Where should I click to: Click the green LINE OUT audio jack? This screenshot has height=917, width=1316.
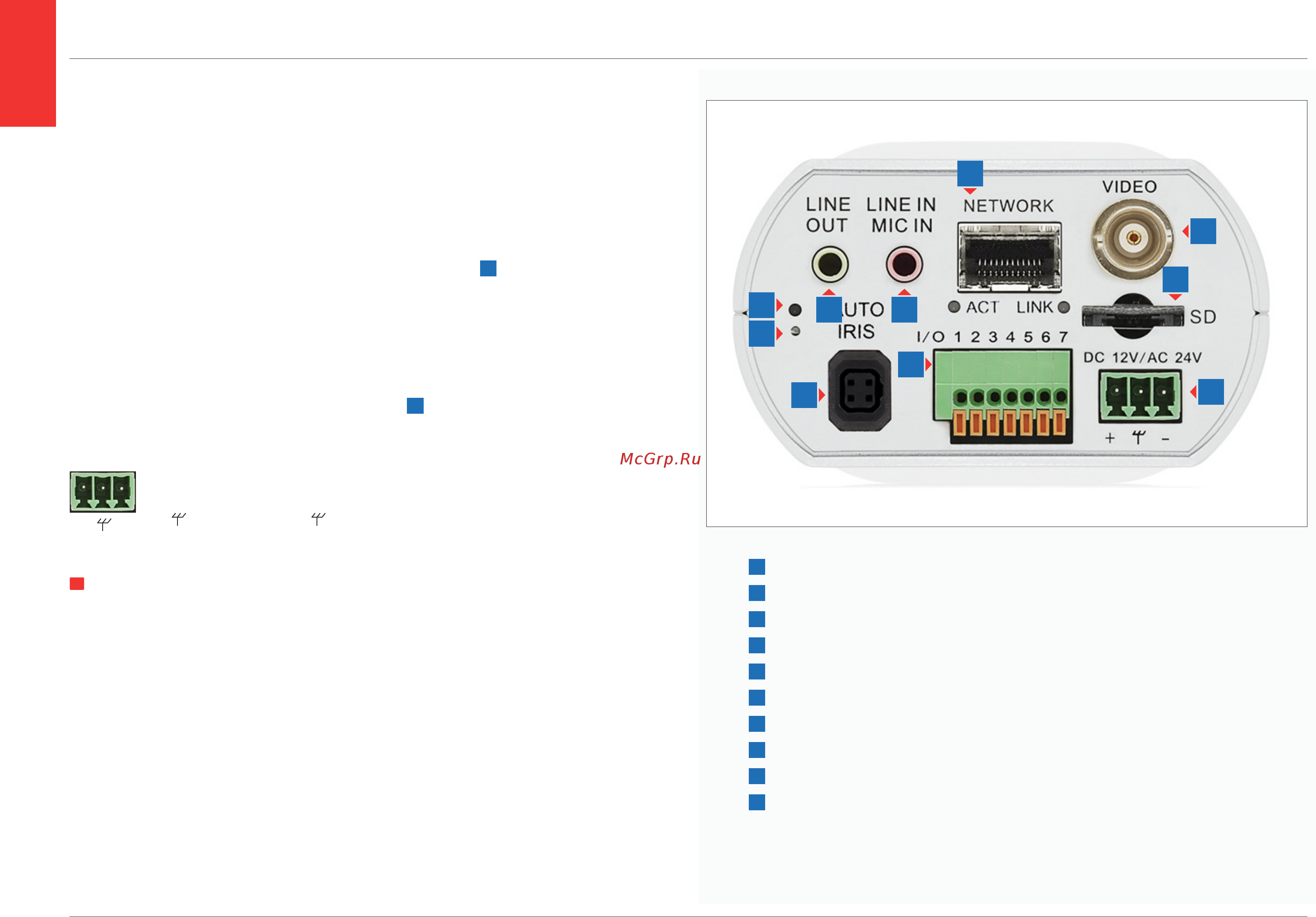tap(829, 264)
